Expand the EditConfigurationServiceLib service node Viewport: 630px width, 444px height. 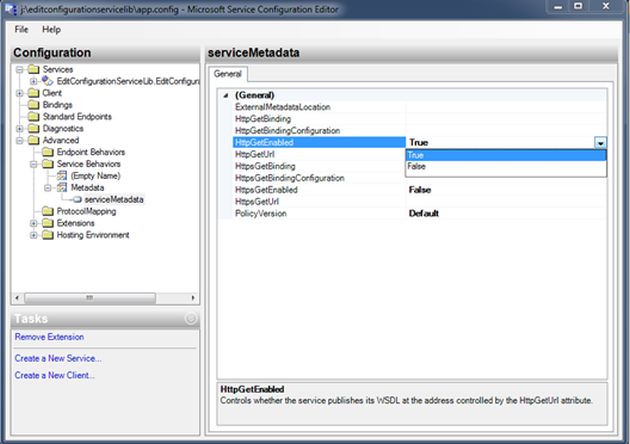(34, 82)
